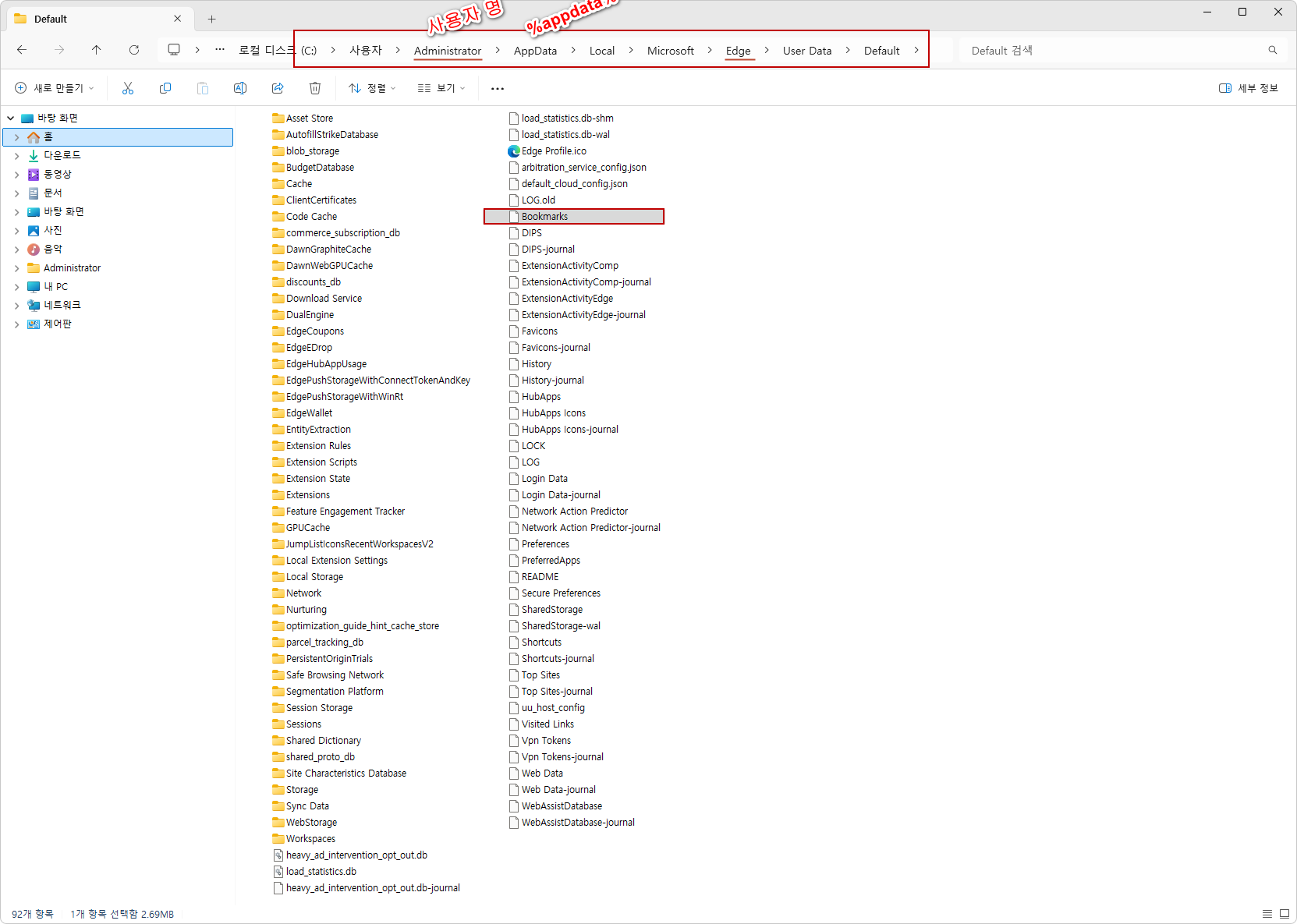Close the Default tab
Viewport: 1297px width, 924px height.
[178, 19]
